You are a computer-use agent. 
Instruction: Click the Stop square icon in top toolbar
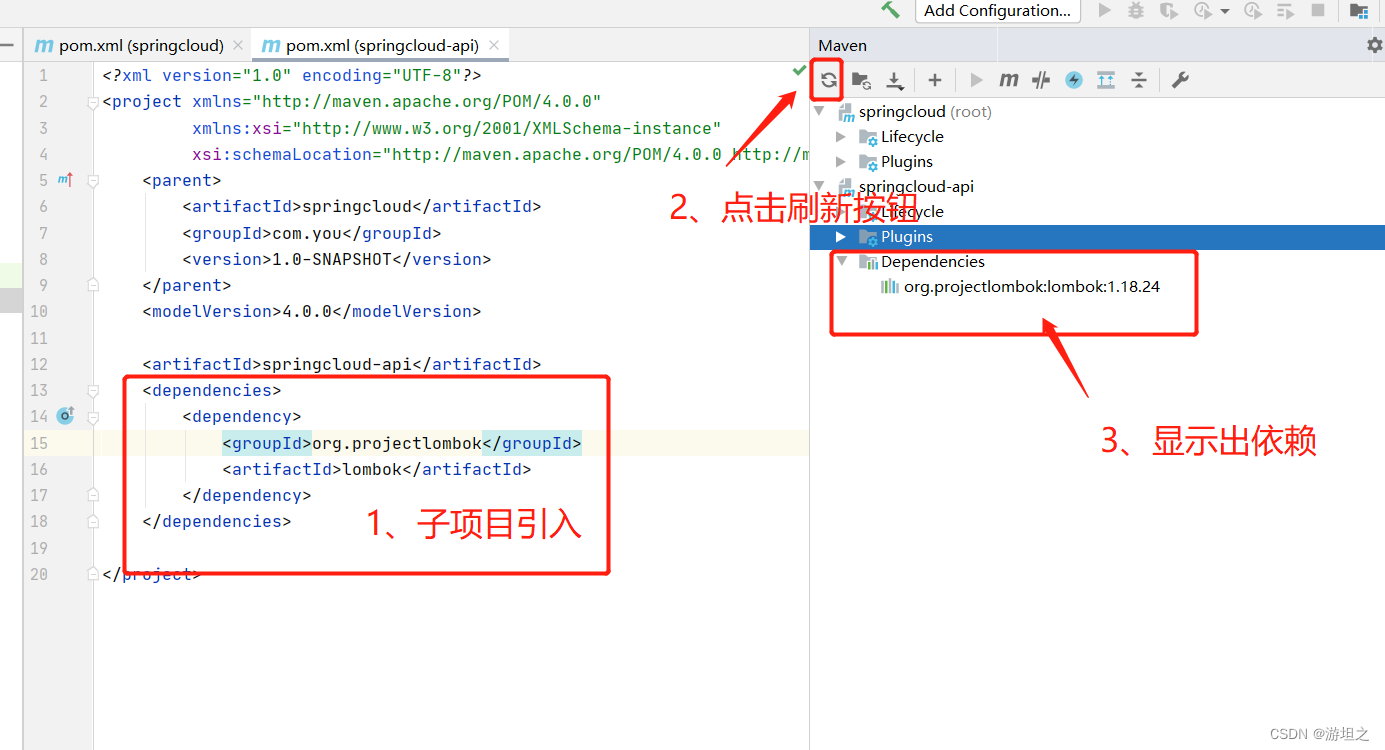tap(1318, 10)
